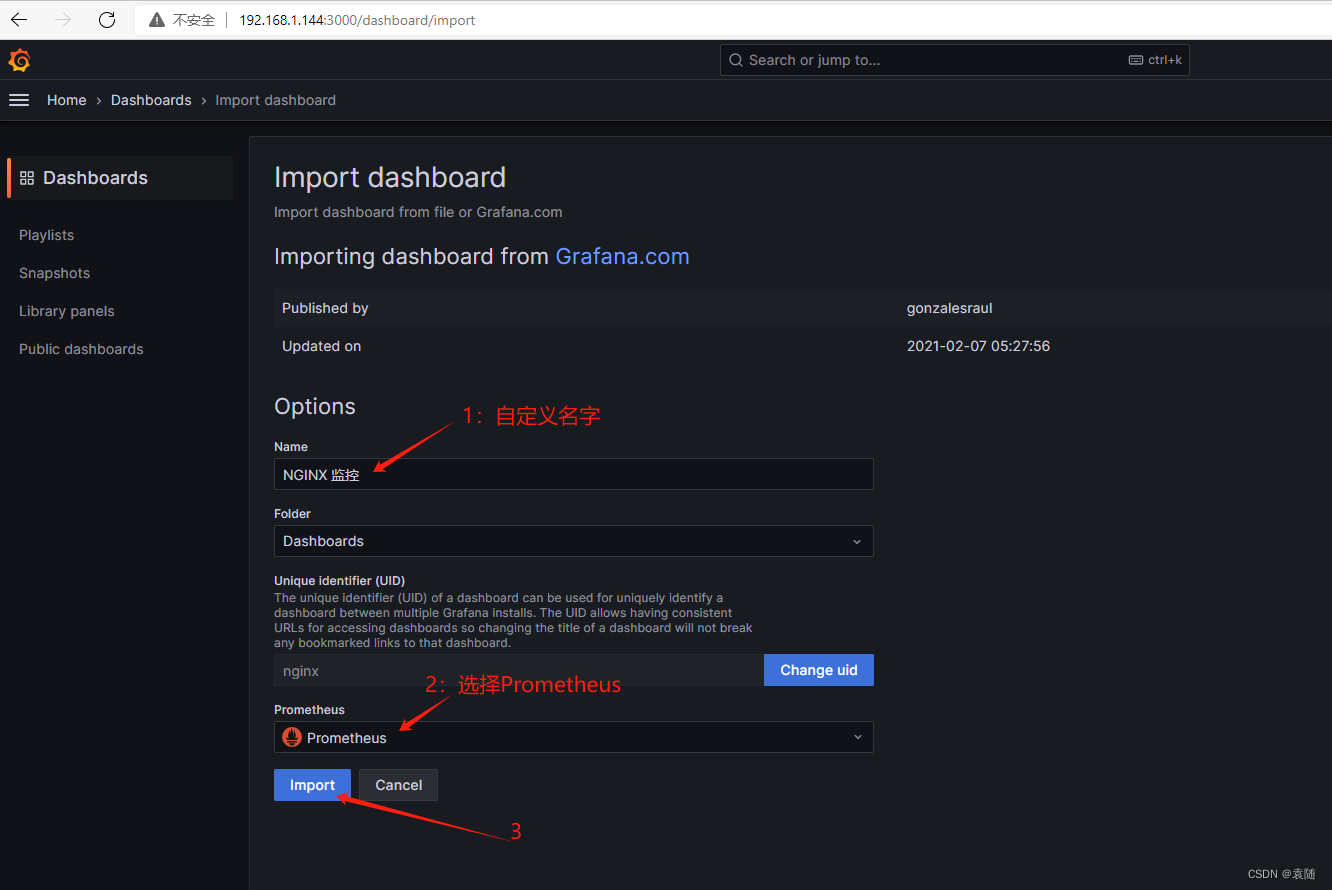Click the Prometheus field label

309,710
